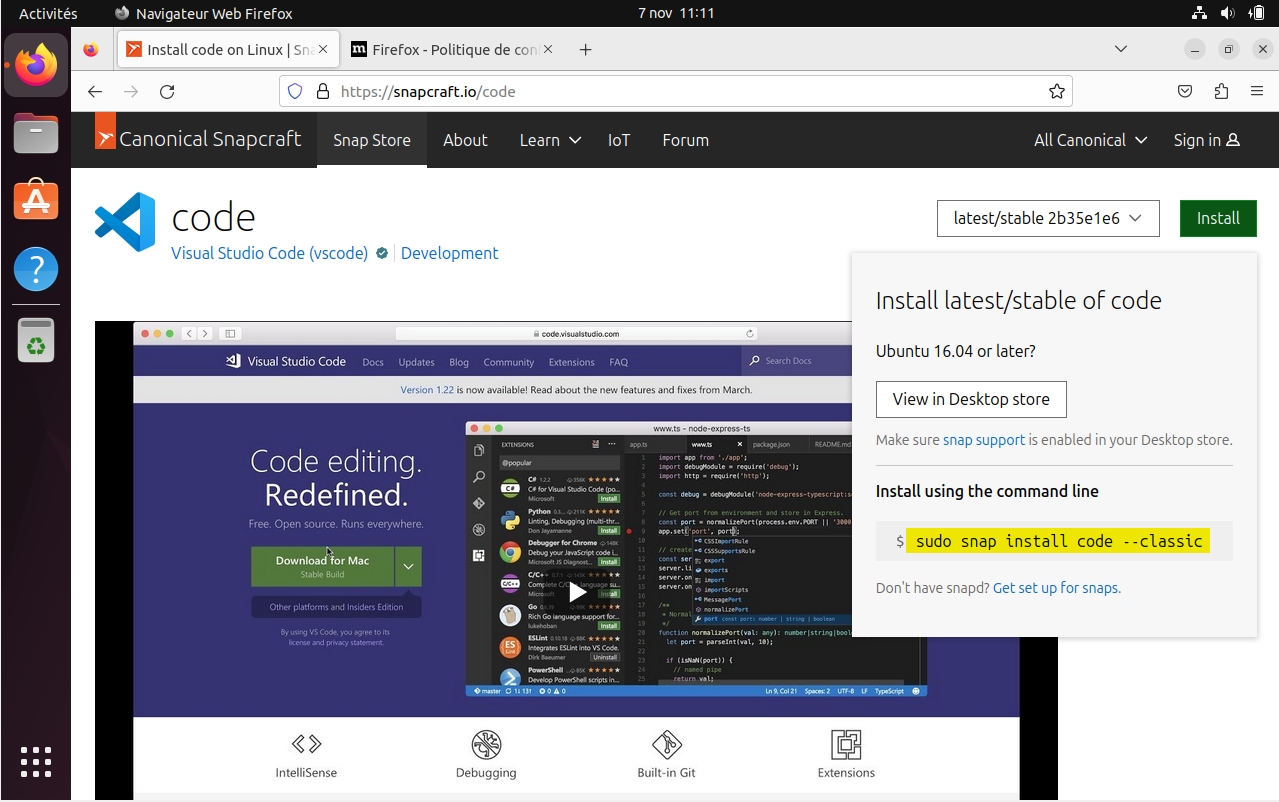Open the Firefox hamburger menu

coord(1257,91)
